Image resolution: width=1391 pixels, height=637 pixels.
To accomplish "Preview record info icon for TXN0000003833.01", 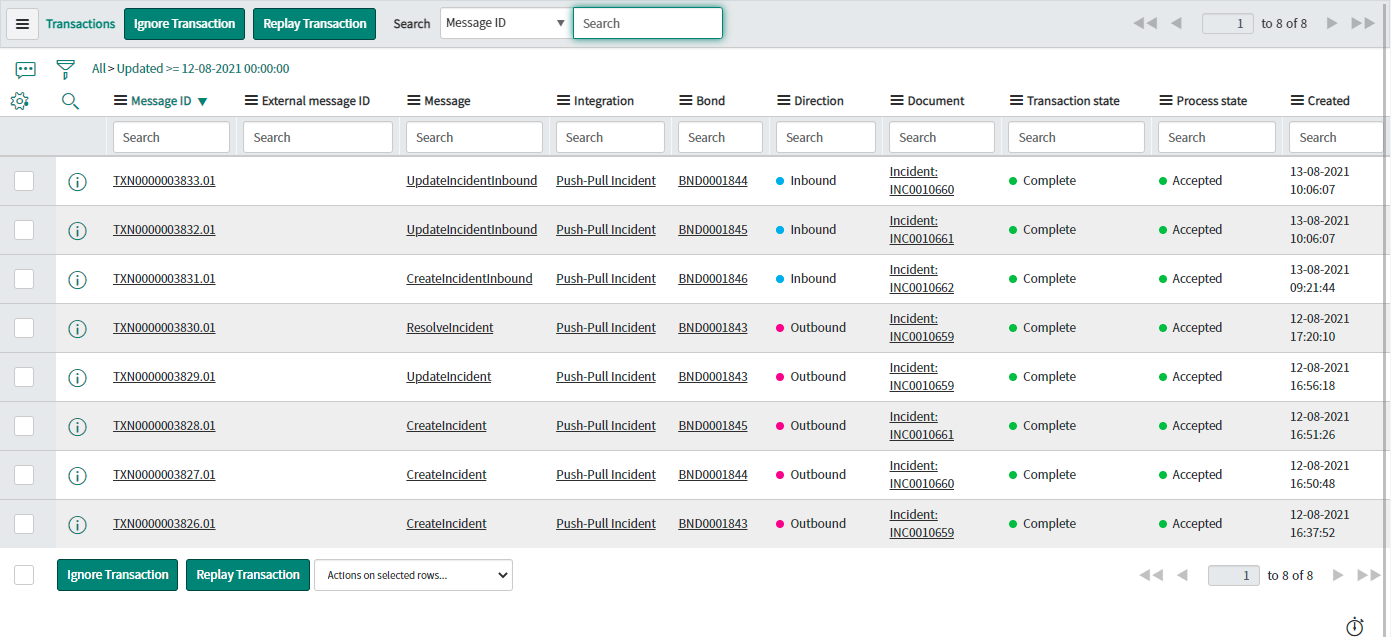I will [77, 182].
